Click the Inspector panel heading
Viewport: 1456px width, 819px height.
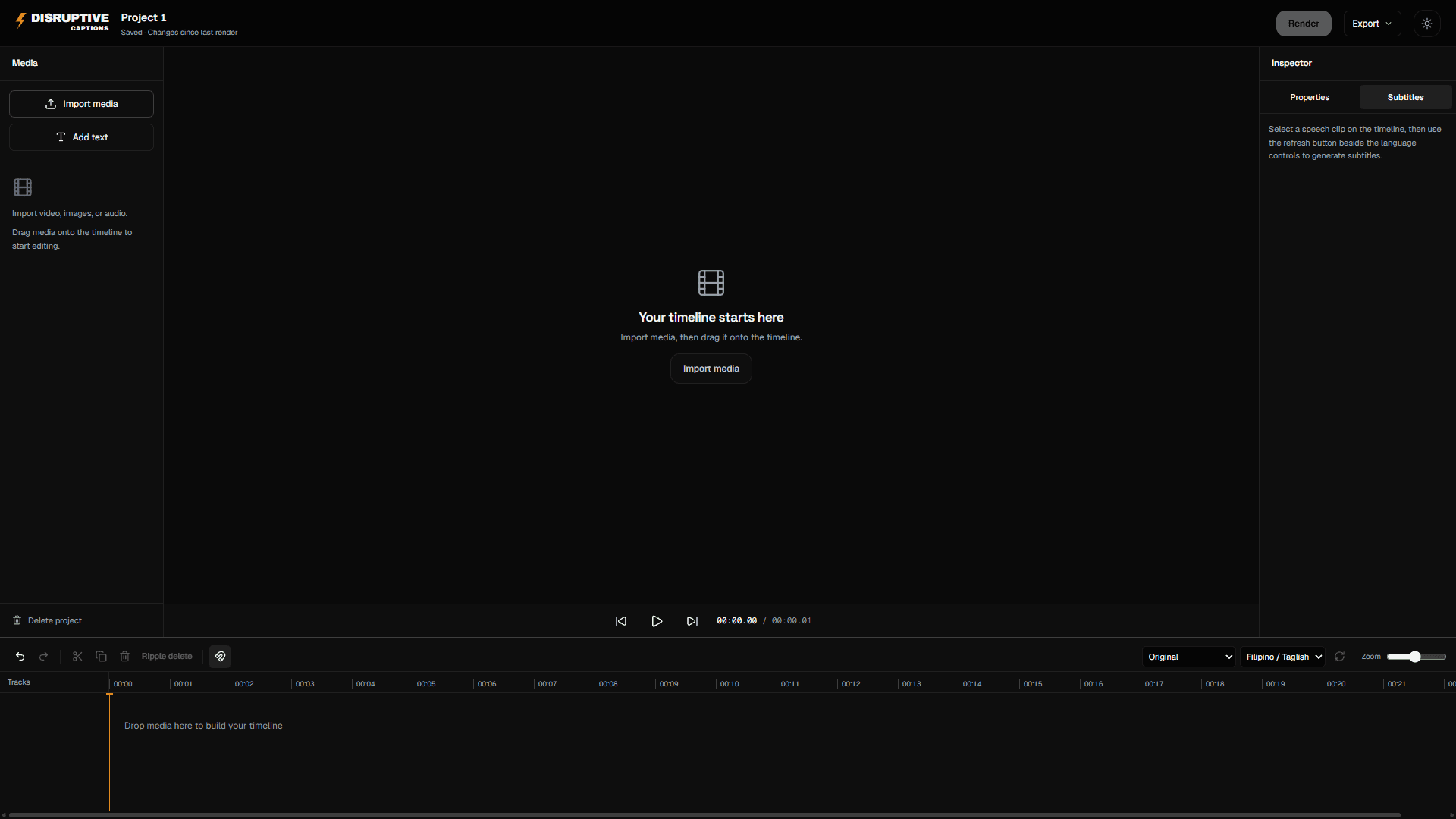[x=1291, y=63]
